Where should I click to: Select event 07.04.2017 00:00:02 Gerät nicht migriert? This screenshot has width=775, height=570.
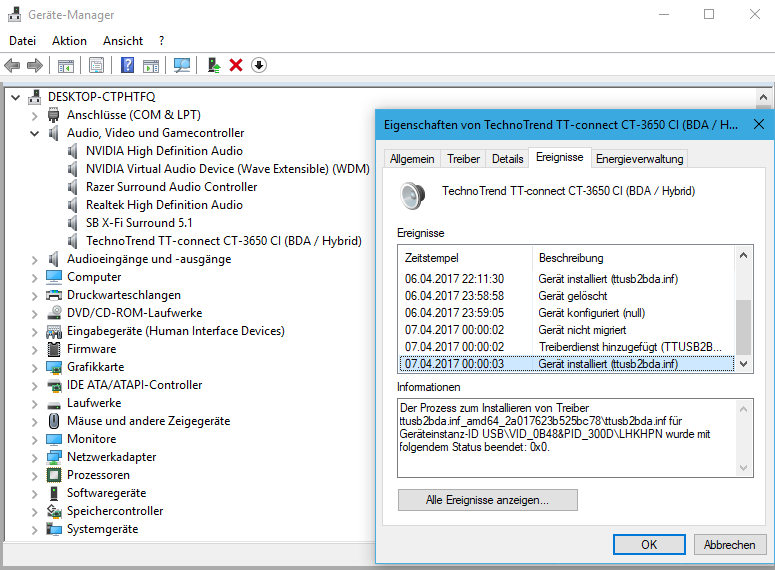[x=566, y=330]
